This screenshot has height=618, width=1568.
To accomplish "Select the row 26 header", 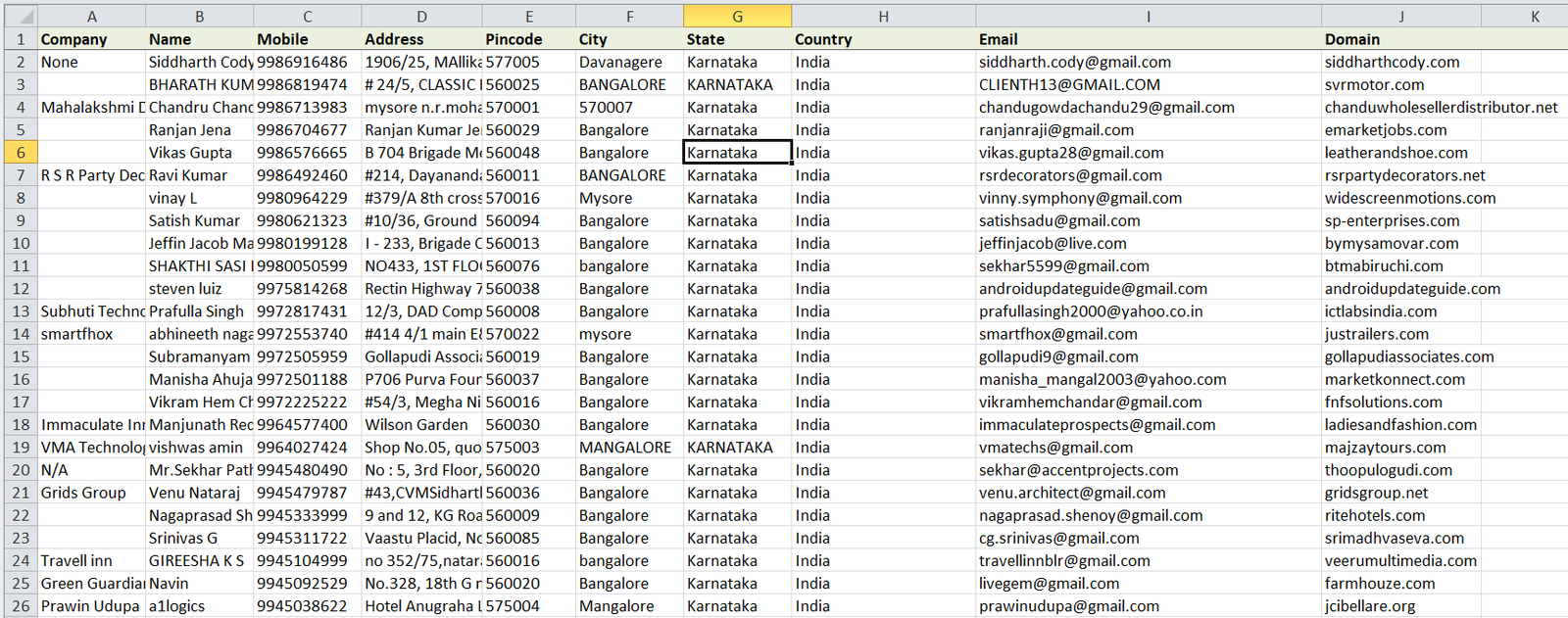I will [20, 606].
